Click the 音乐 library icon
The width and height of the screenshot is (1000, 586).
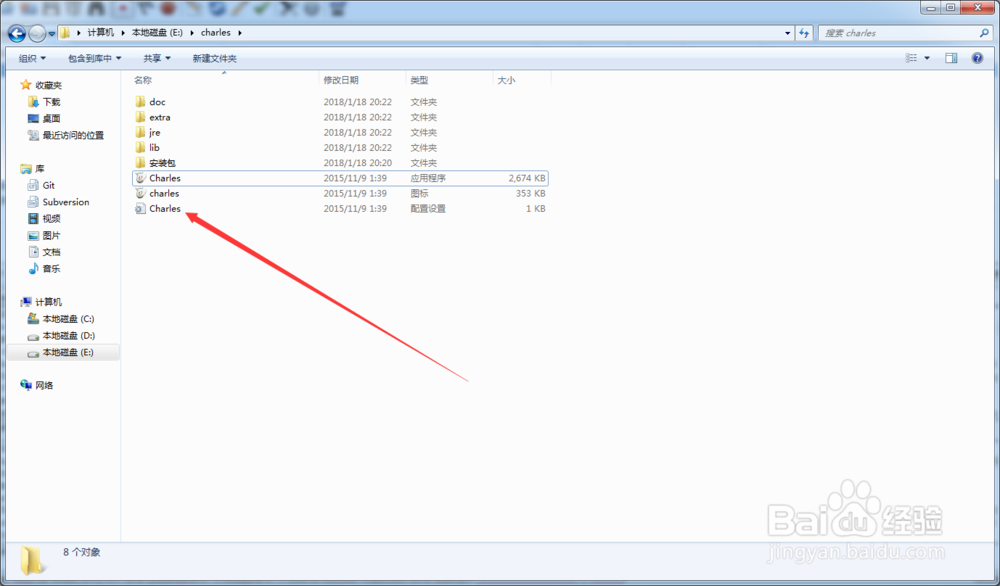coord(33,268)
